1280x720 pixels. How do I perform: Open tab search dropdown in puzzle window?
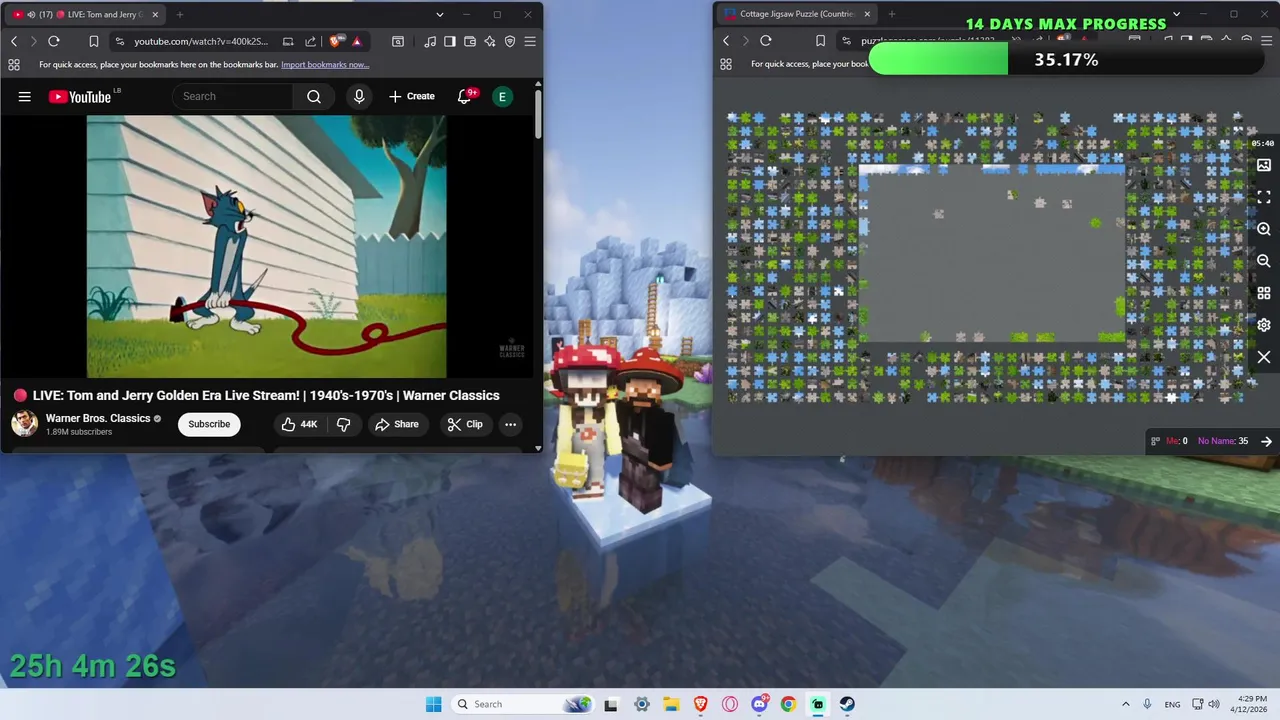(1176, 15)
